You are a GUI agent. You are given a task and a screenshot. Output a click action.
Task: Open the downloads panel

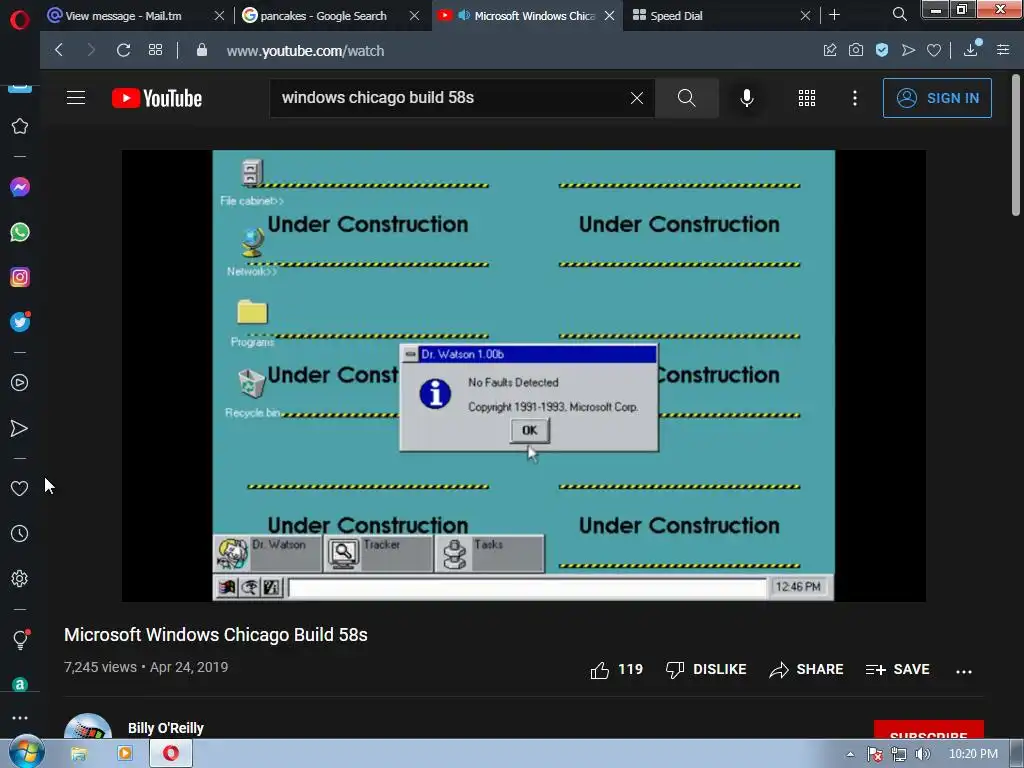point(971,48)
